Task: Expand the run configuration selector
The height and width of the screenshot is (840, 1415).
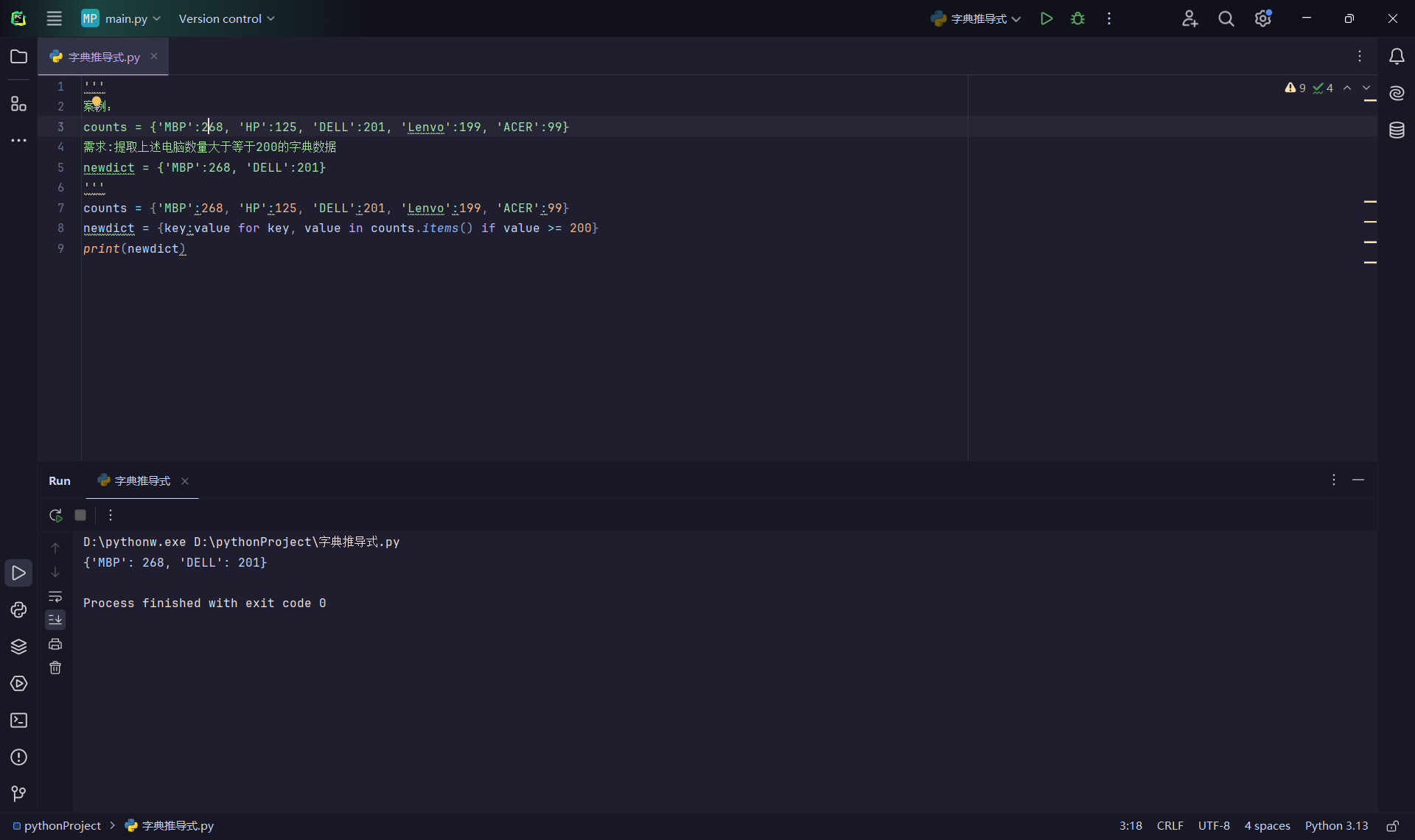Action: click(976, 18)
